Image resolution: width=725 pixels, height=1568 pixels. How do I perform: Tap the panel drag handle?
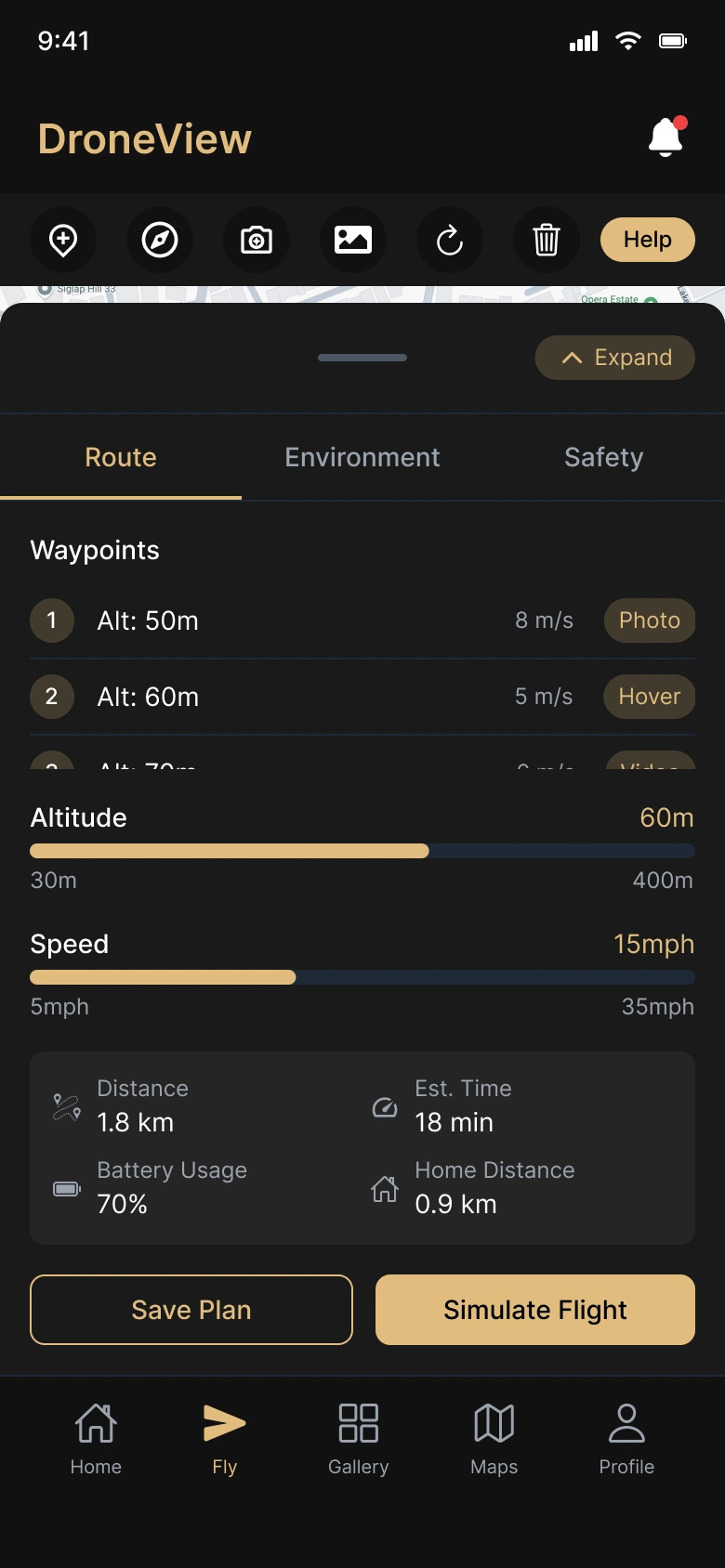click(x=362, y=358)
